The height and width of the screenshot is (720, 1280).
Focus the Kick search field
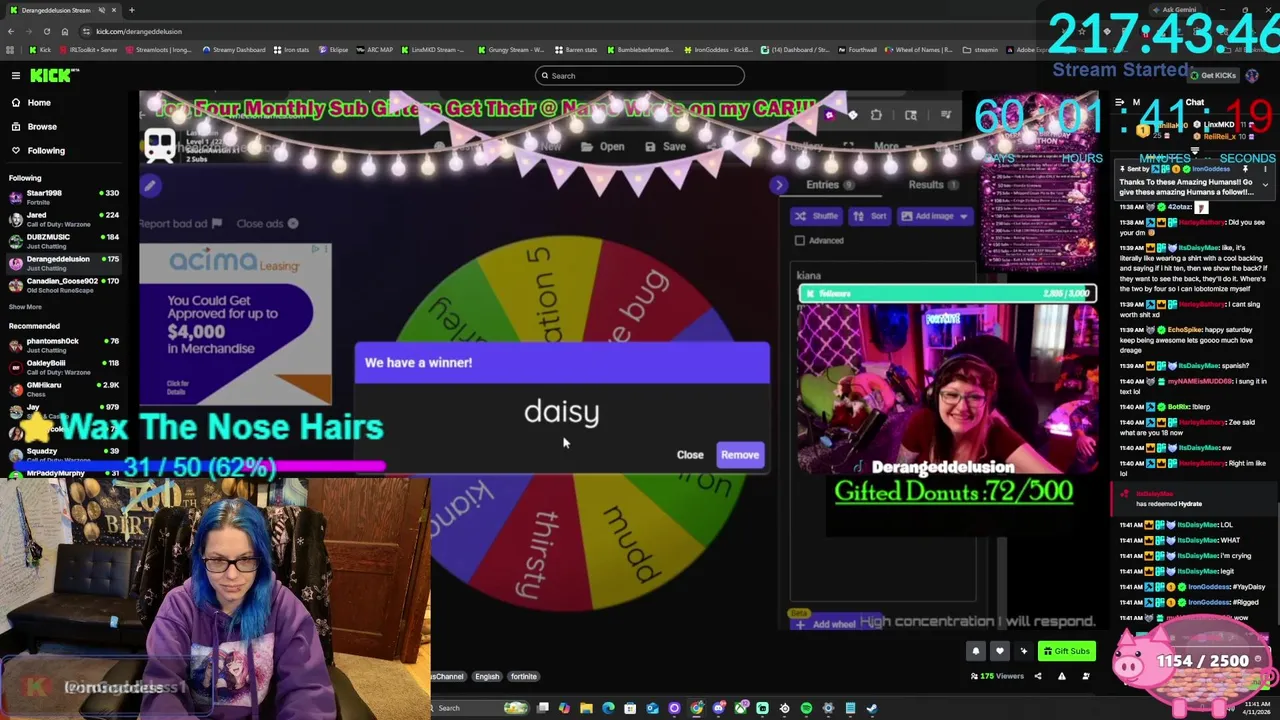(x=640, y=76)
